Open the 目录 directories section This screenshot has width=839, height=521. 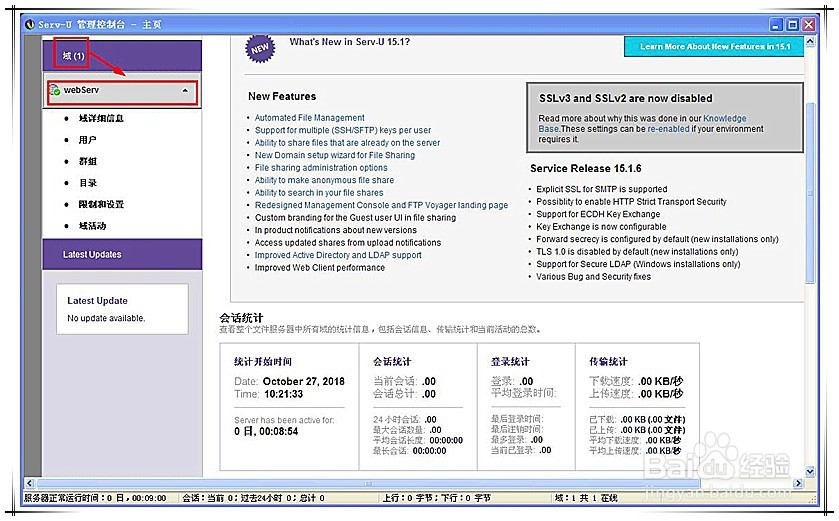click(x=88, y=183)
